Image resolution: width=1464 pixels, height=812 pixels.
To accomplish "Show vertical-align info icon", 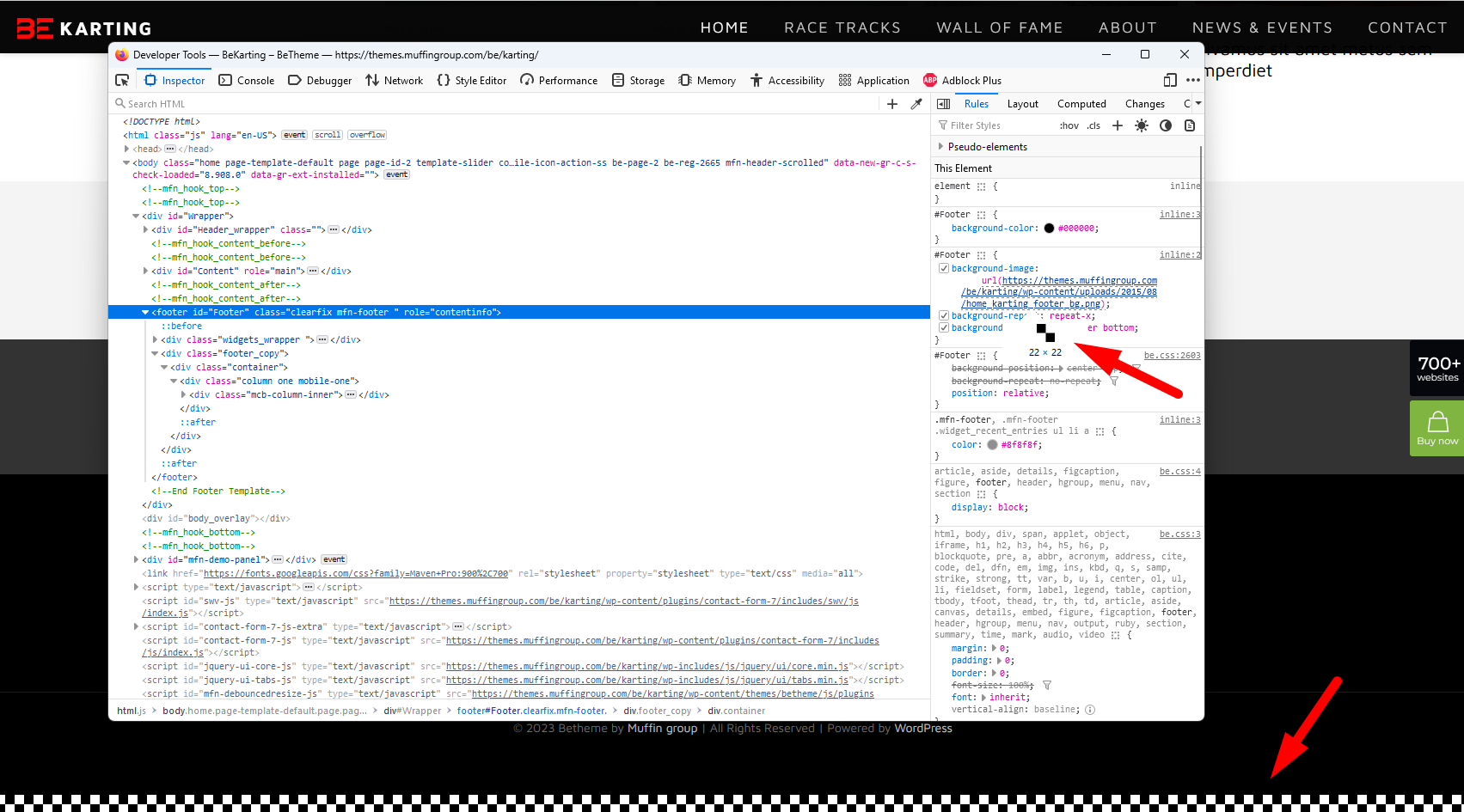I will [1090, 710].
